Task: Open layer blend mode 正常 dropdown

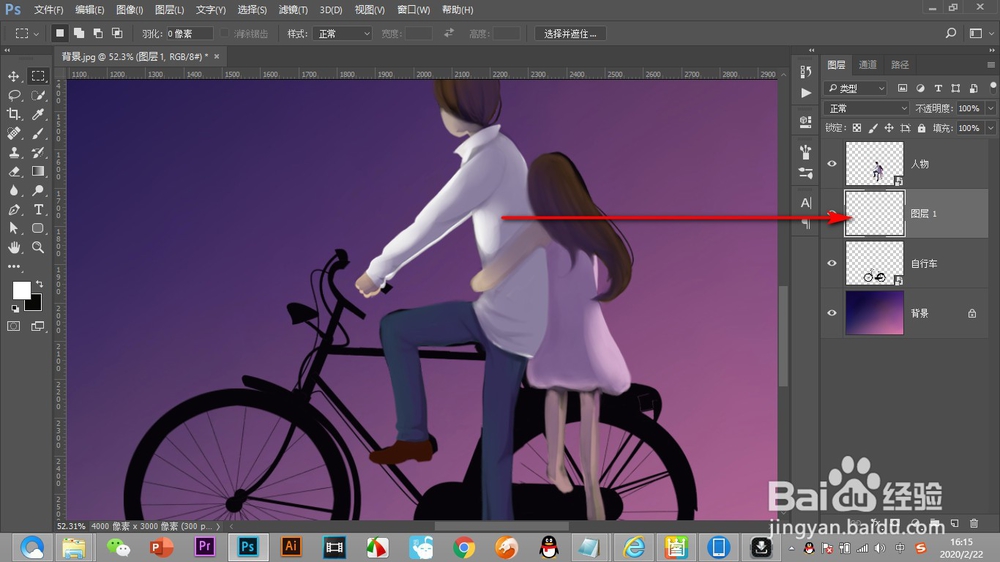Action: [x=866, y=108]
